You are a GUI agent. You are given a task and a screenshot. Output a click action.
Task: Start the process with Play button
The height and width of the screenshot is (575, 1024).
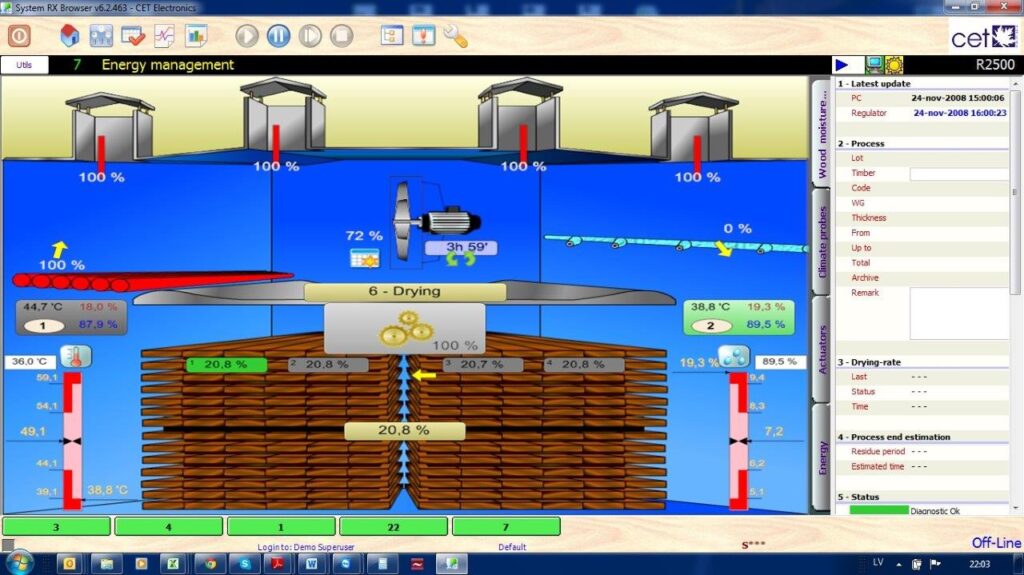(247, 35)
